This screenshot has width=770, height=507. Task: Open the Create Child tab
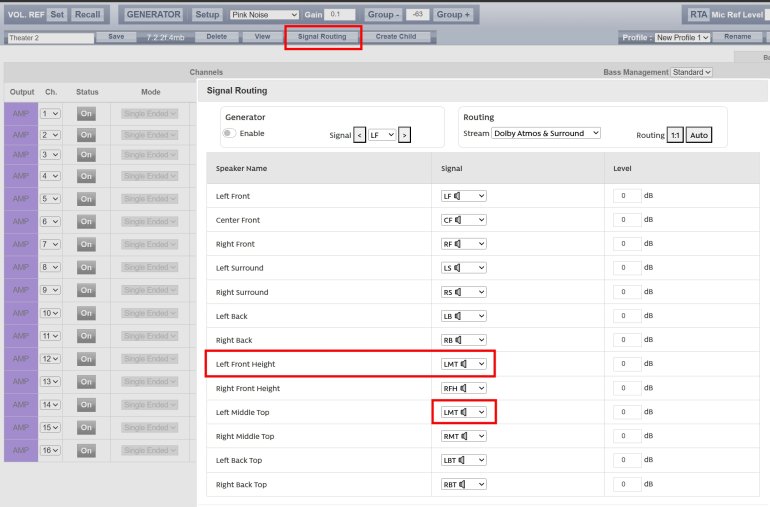click(x=396, y=37)
